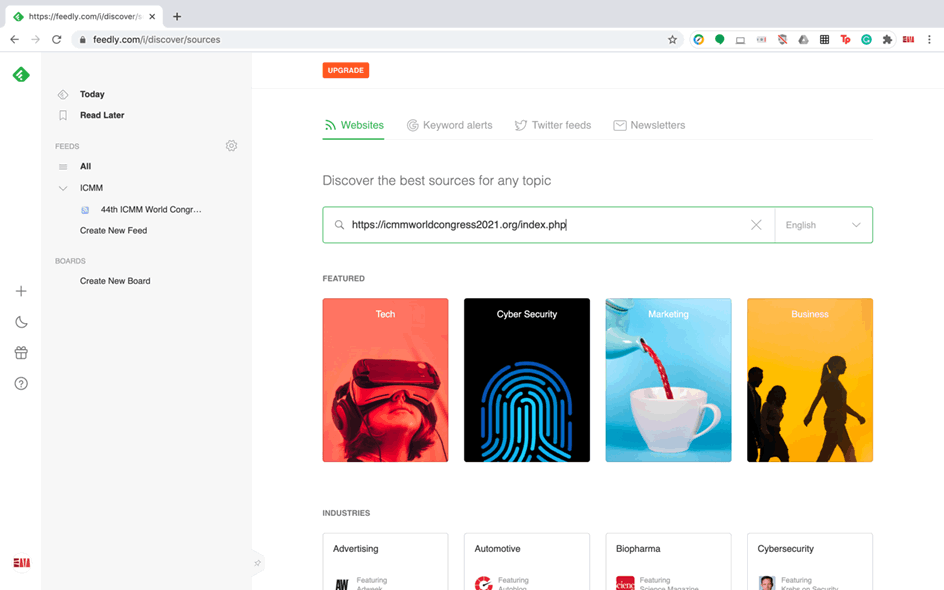Open the Read Later list
The height and width of the screenshot is (590, 944).
point(102,115)
